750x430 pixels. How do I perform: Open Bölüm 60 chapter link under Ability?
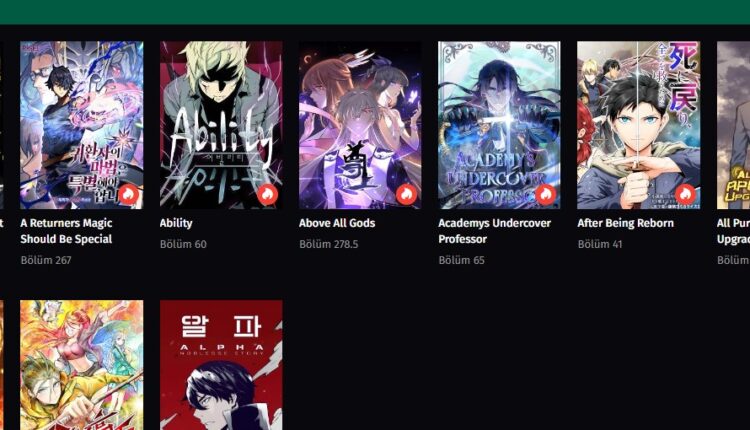click(x=183, y=244)
